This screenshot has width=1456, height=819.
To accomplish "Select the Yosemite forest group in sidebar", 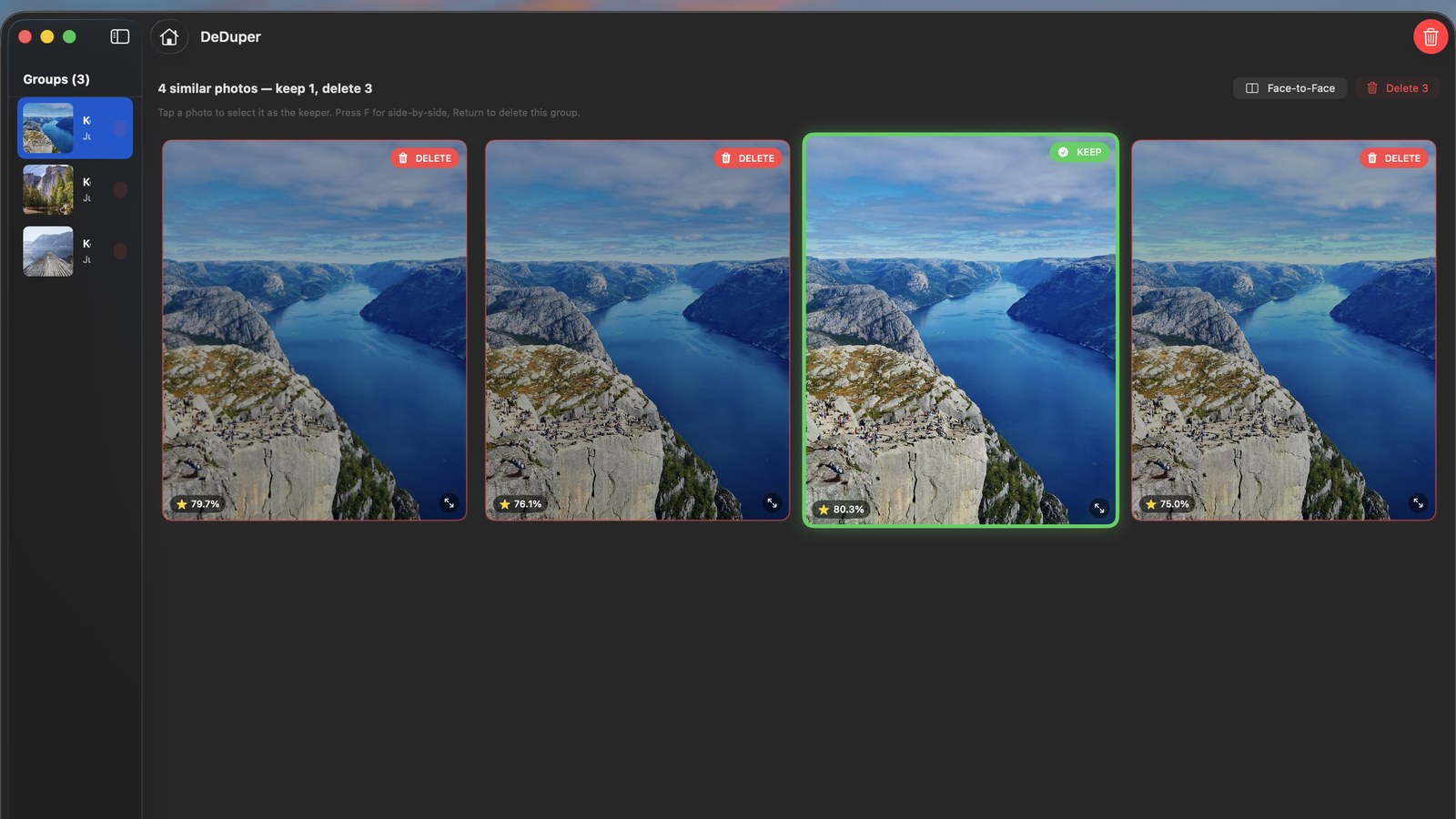I will pos(76,189).
